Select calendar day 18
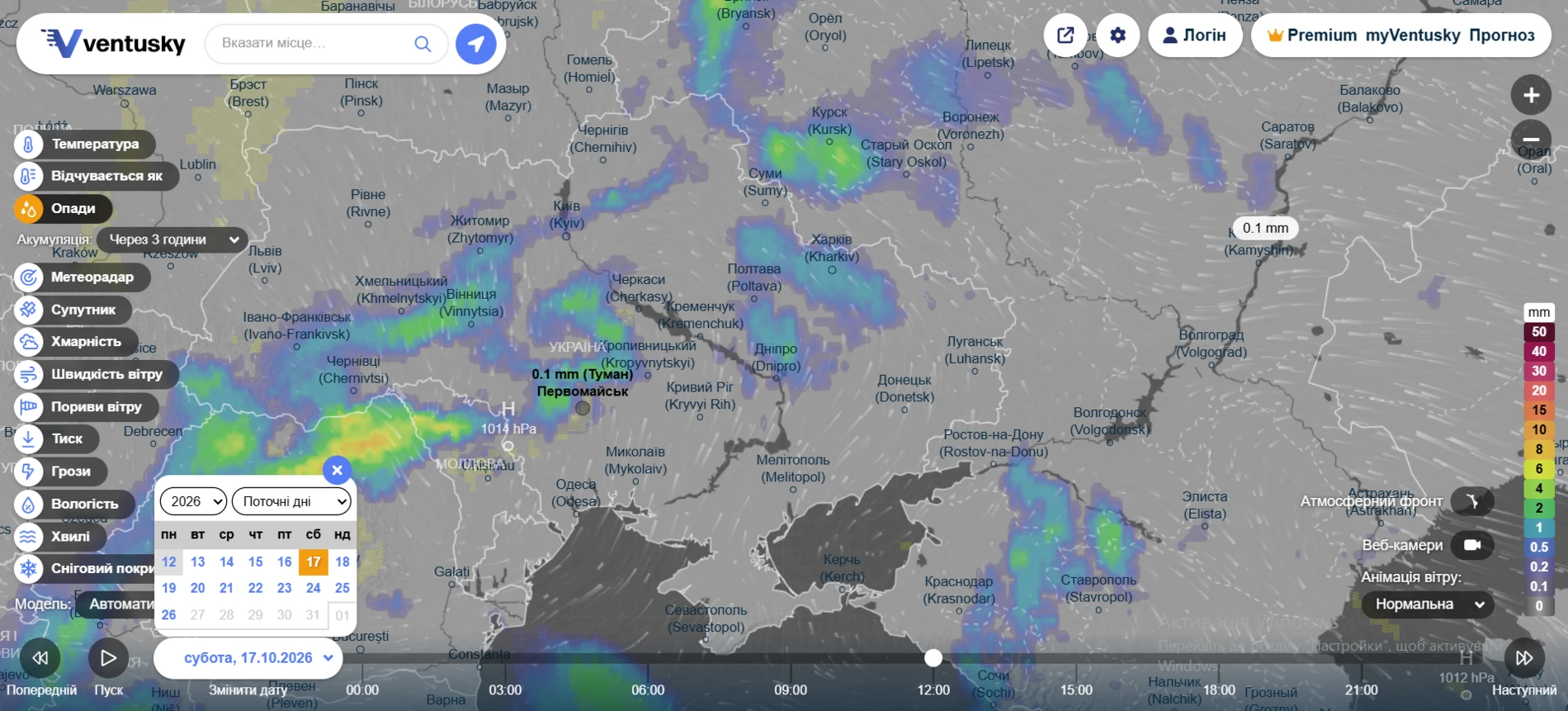Viewport: 1568px width, 711px height. pyautogui.click(x=342, y=562)
